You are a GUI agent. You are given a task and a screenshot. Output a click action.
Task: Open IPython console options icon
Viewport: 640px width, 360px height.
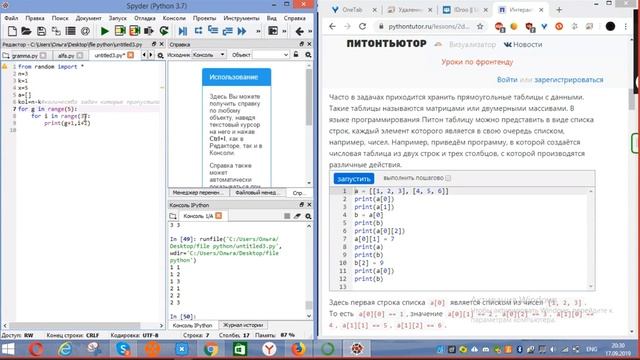click(308, 216)
